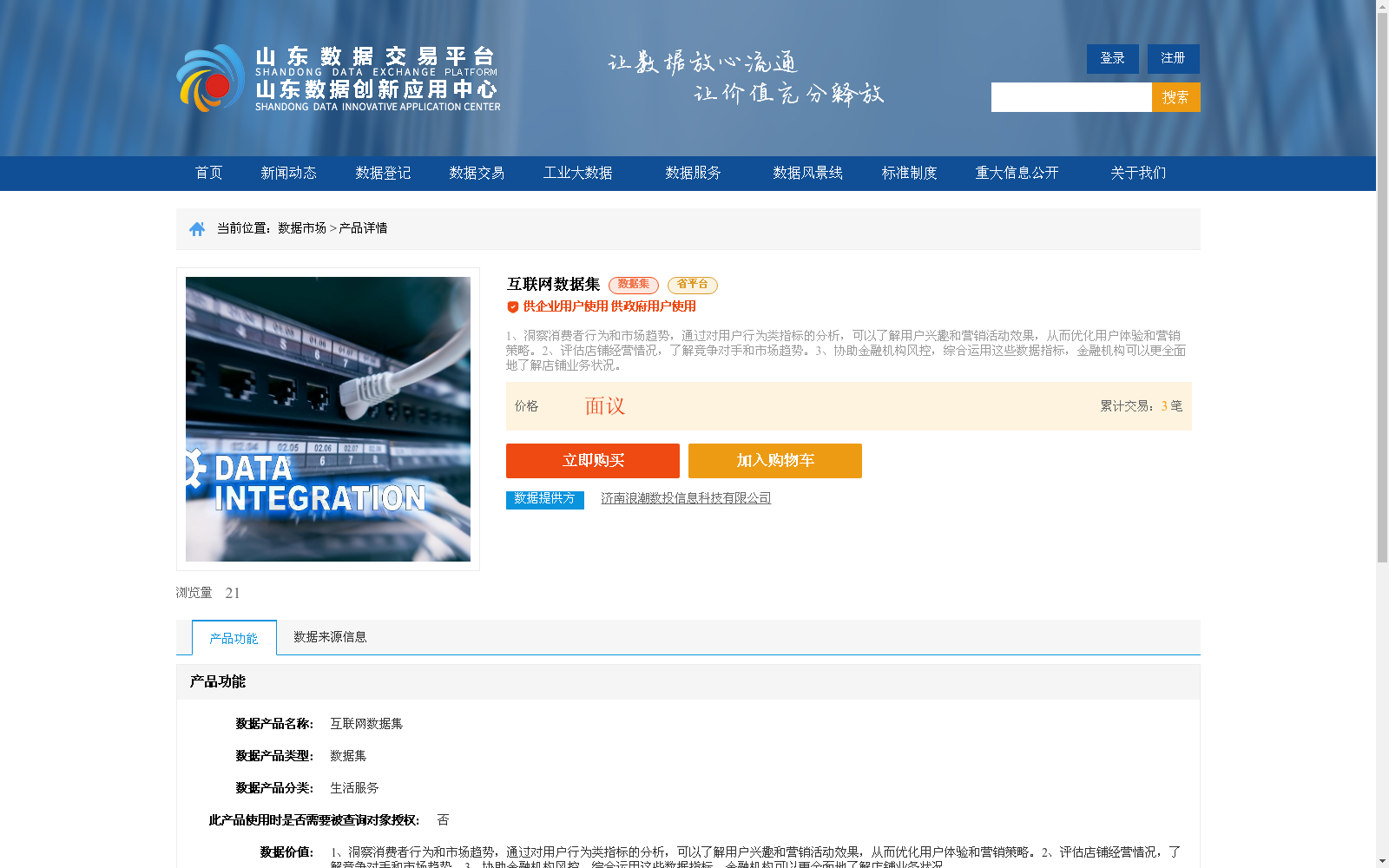Viewport: 1389px width, 868px height.
Task: Click the 搜索 search button
Action: click(x=1176, y=97)
